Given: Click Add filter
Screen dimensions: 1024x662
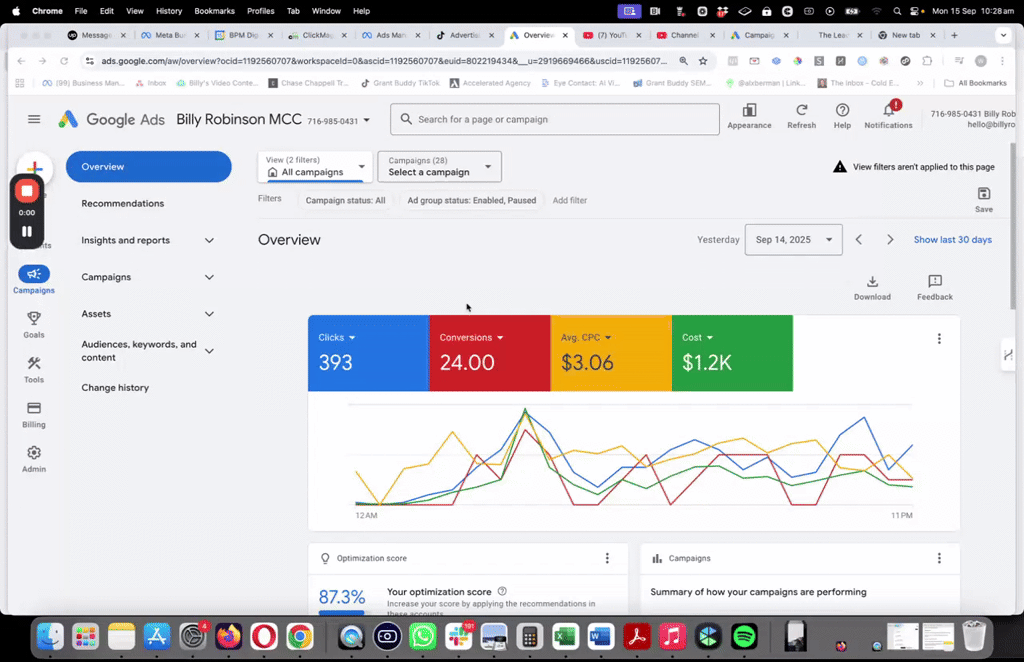Looking at the screenshot, I should [569, 200].
